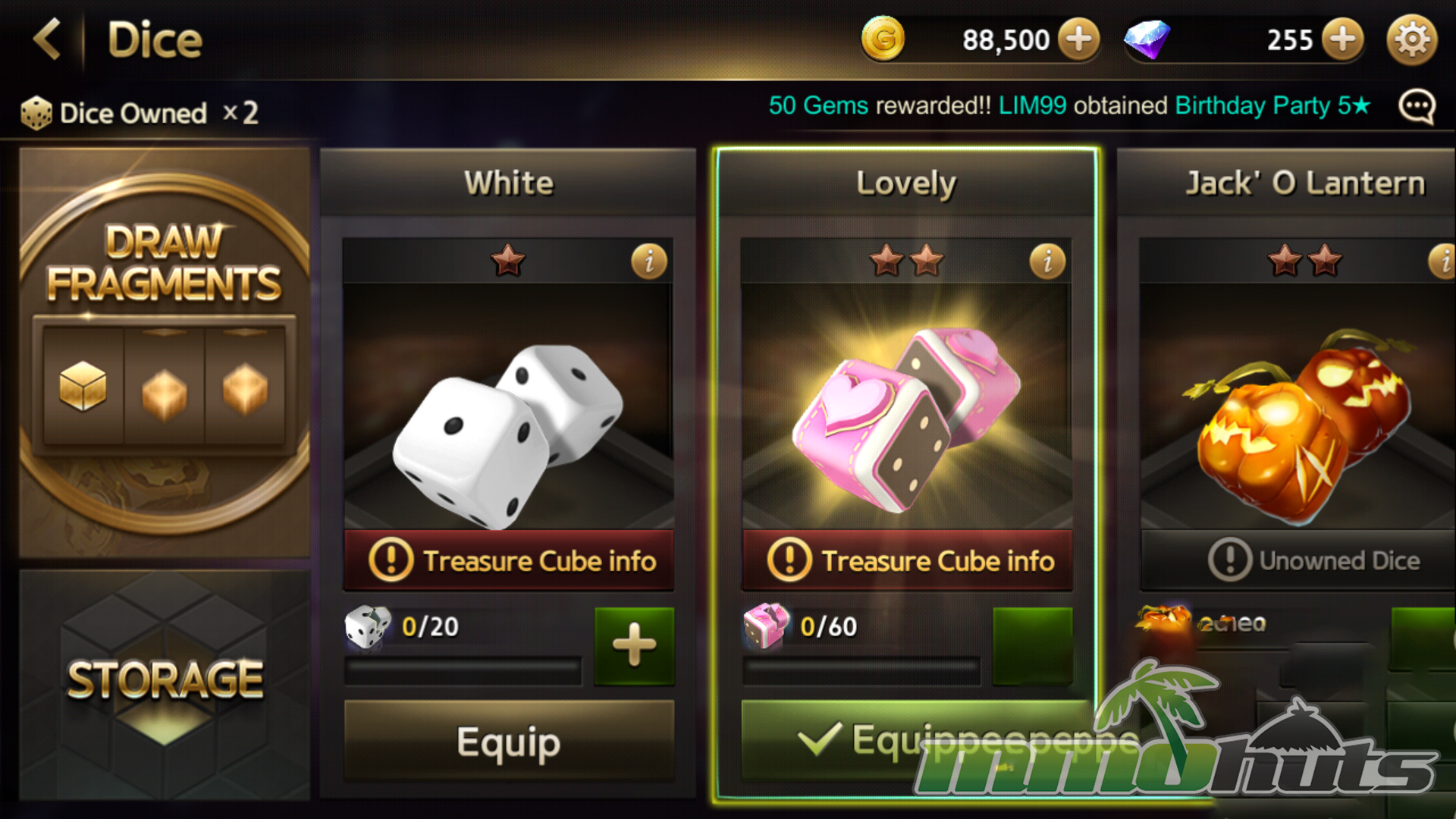This screenshot has width=1456, height=819.
Task: Show info for the White dice
Action: [x=649, y=262]
